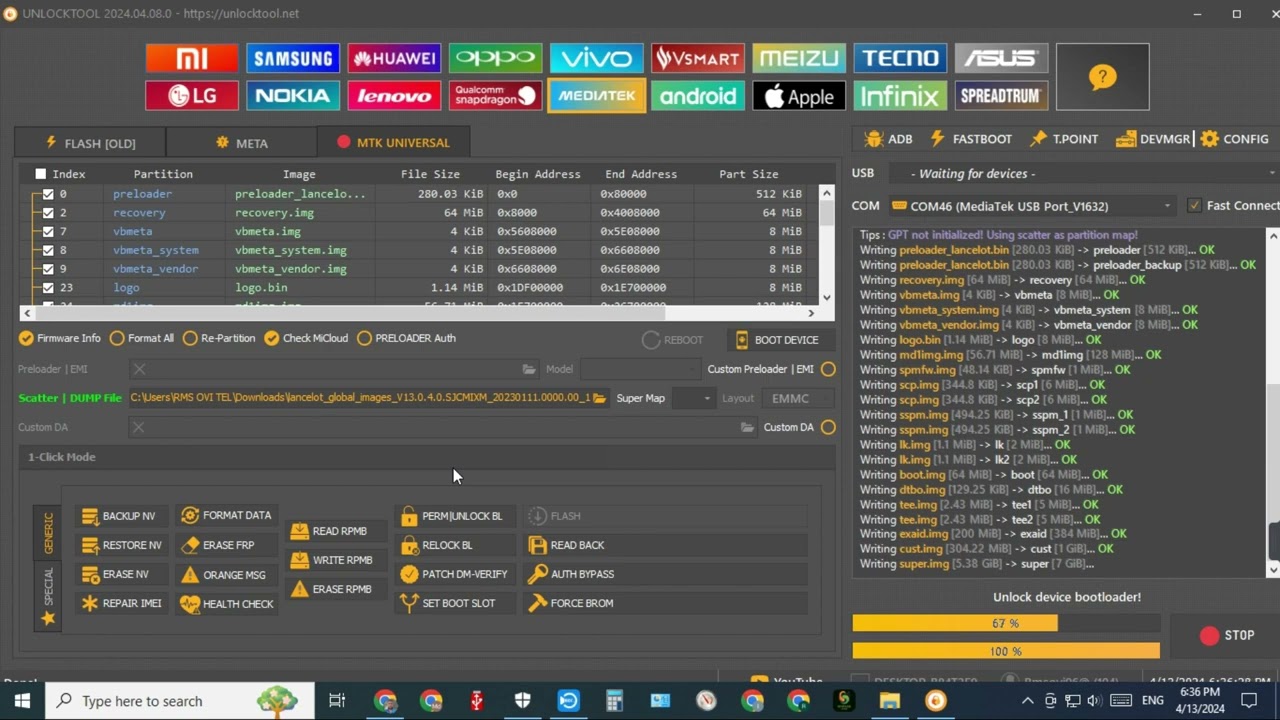
Task: Switch to the FLASH [OLD] tab
Action: 90,143
